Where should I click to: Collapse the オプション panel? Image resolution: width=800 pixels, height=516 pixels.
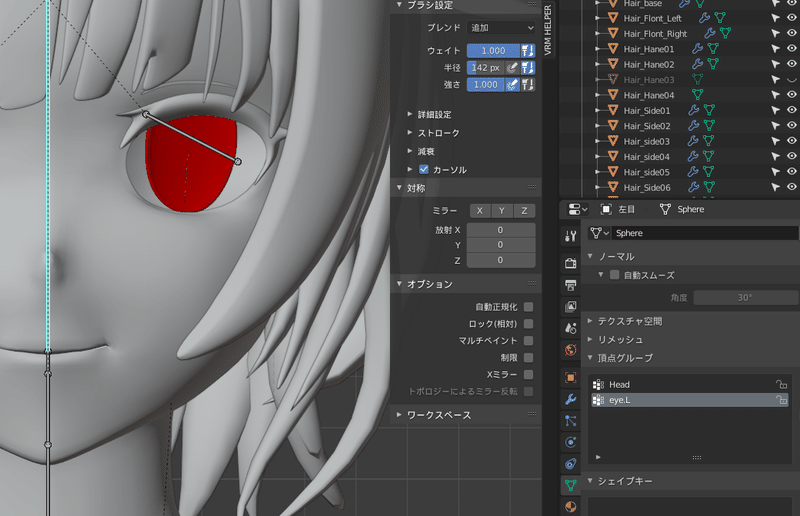(x=399, y=284)
